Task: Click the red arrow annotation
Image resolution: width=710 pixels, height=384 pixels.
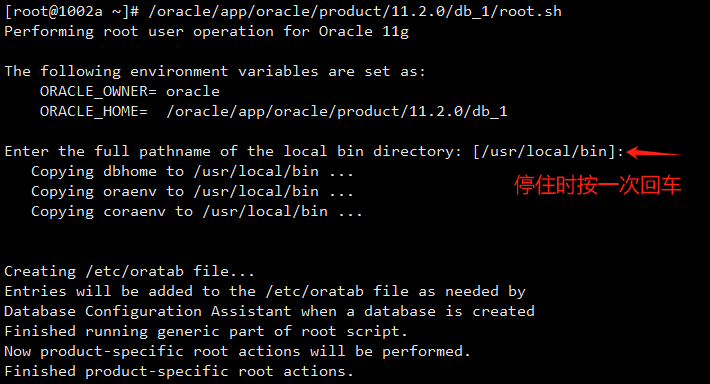Action: [x=653, y=153]
